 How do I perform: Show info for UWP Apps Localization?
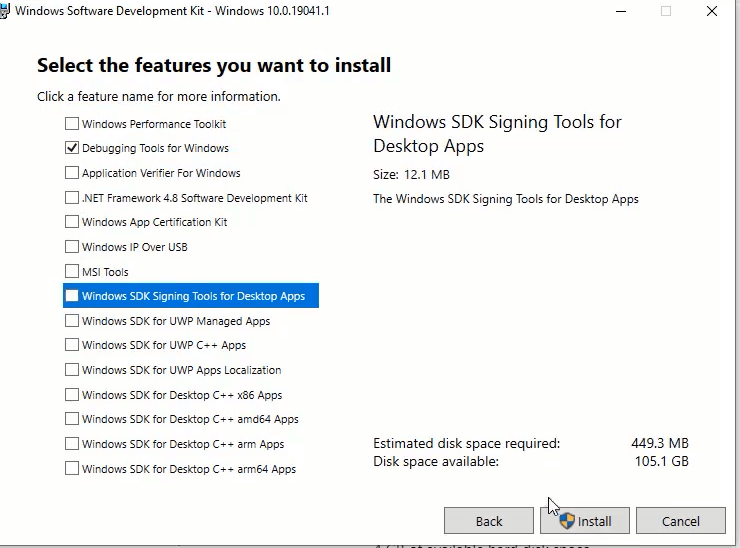point(181,370)
